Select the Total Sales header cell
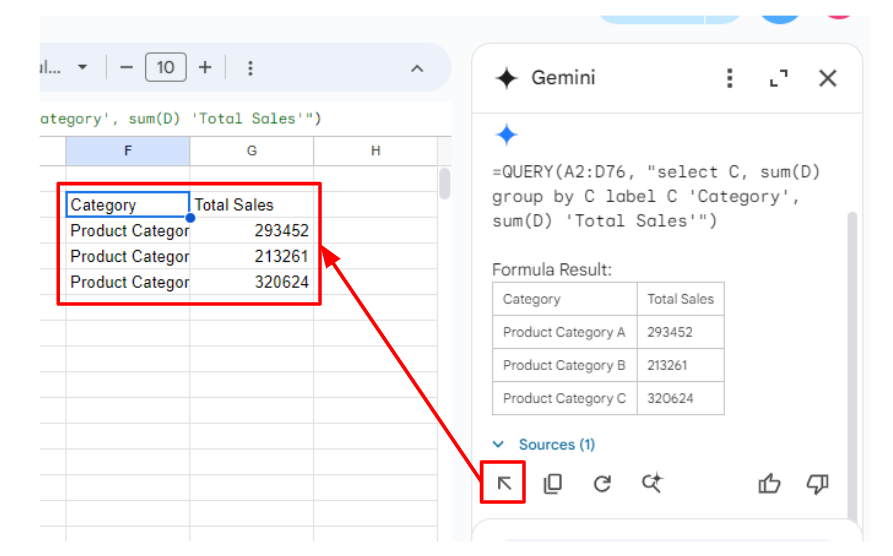Image resolution: width=893 pixels, height=556 pixels. point(252,205)
